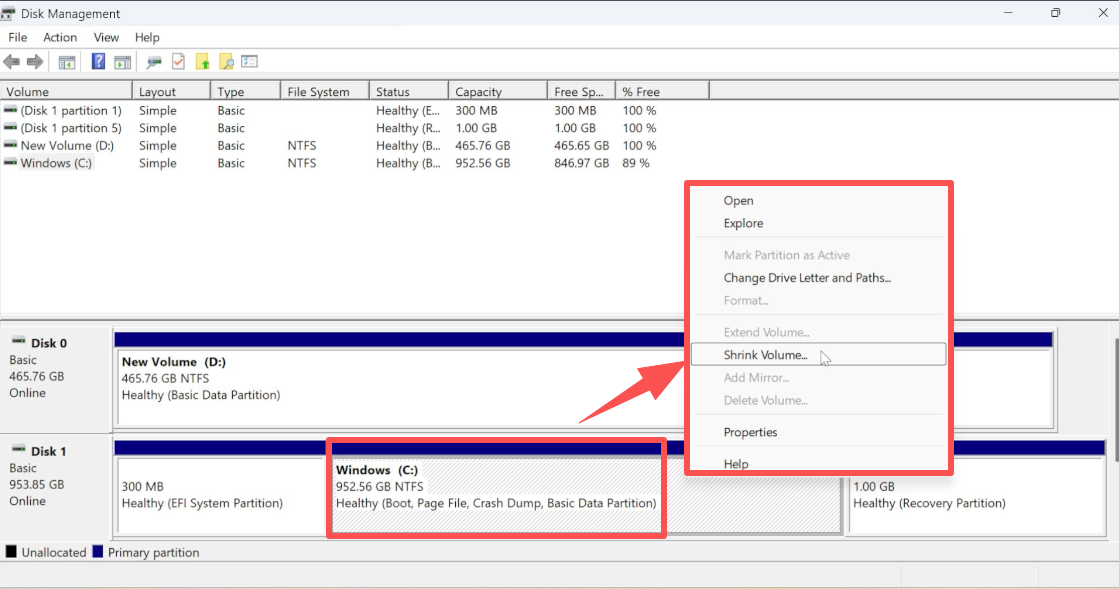Image resolution: width=1119 pixels, height=589 pixels.
Task: Select New Volume (D:) row in list
Action: [x=67, y=146]
